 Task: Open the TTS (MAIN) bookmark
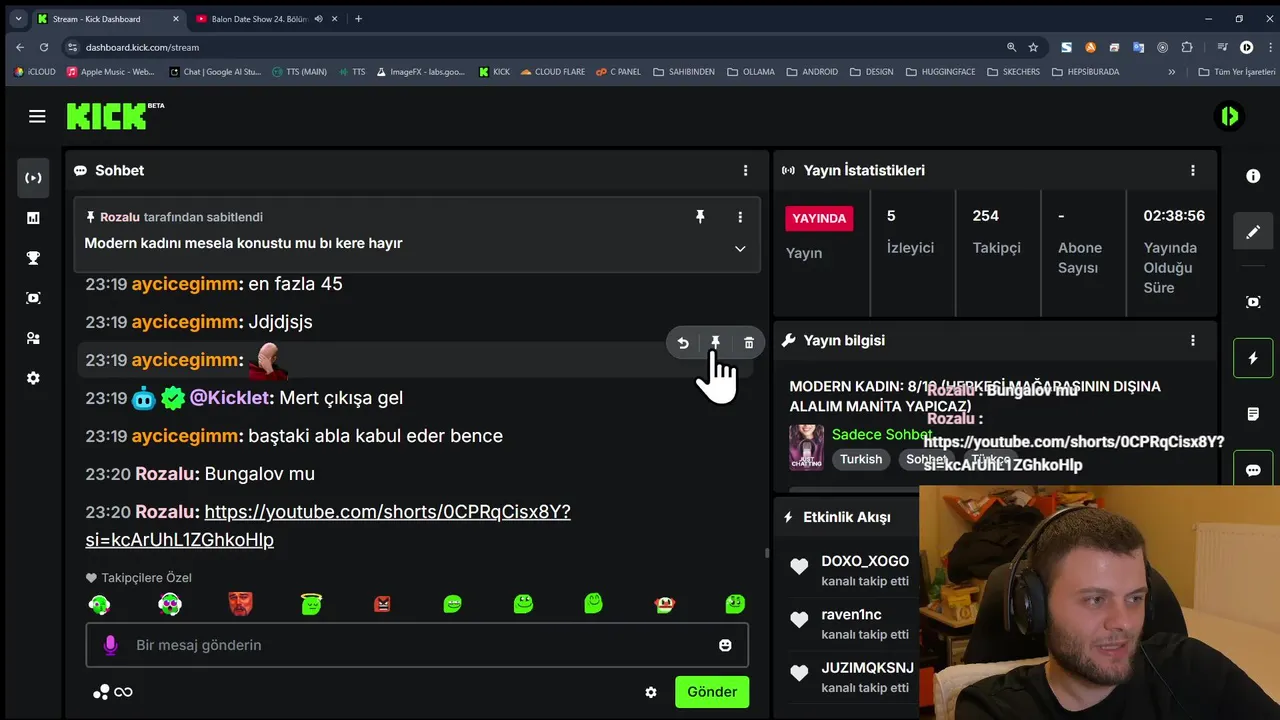coord(299,72)
